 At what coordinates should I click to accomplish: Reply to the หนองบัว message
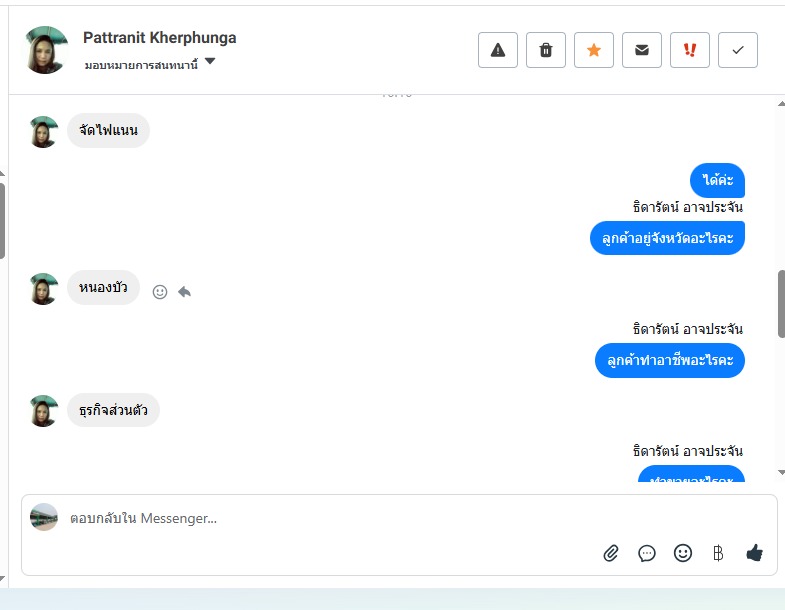point(184,291)
